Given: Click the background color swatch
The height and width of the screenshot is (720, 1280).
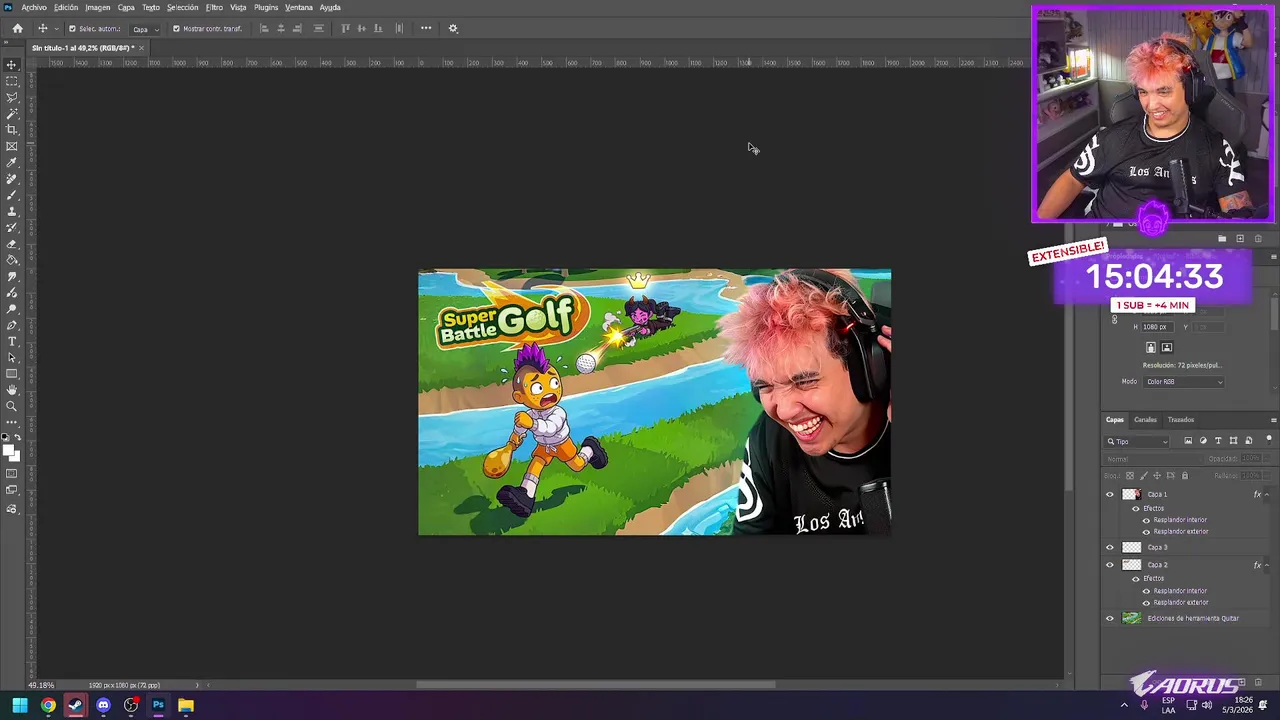Looking at the screenshot, I should pyautogui.click(x=16, y=457).
